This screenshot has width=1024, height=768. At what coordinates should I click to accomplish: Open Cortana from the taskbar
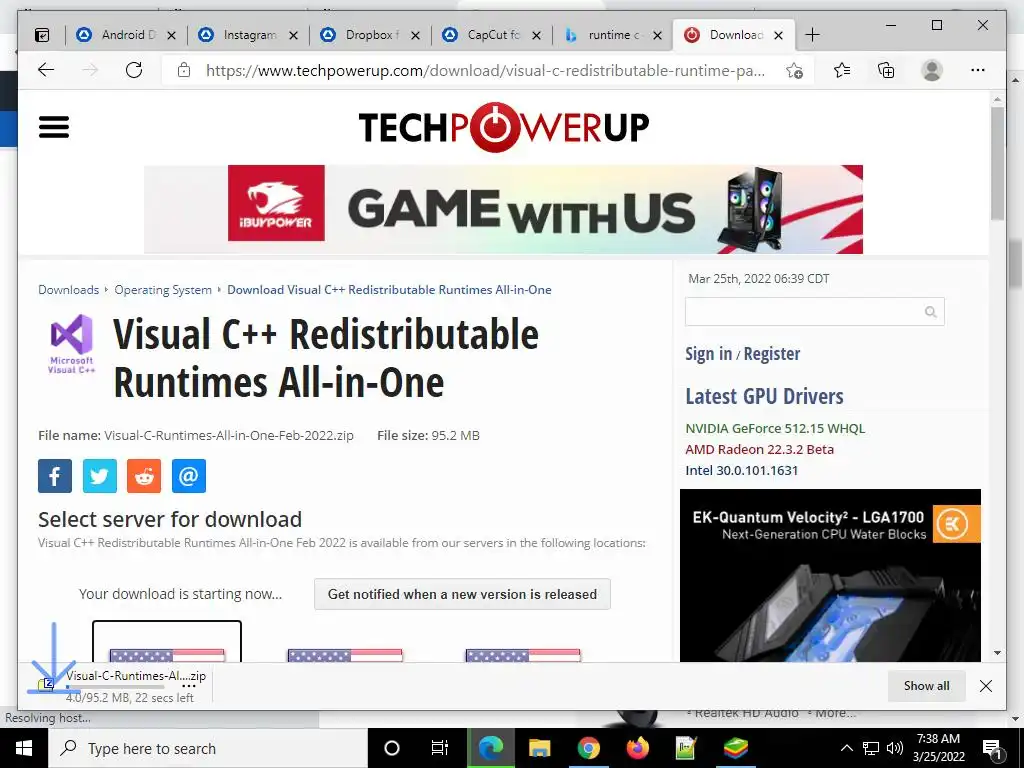tap(392, 748)
